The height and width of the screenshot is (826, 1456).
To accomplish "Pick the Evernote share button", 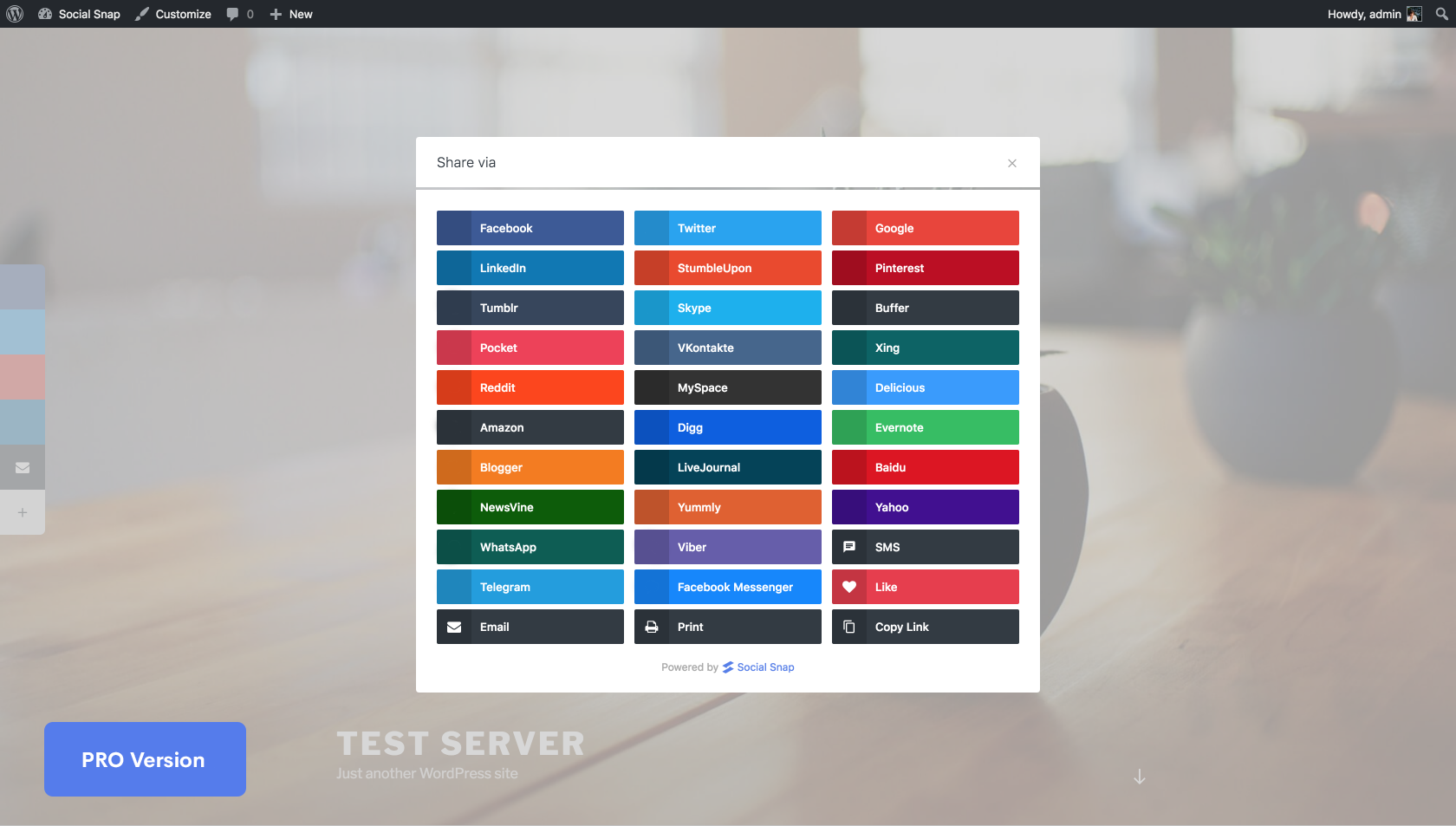I will 926,427.
